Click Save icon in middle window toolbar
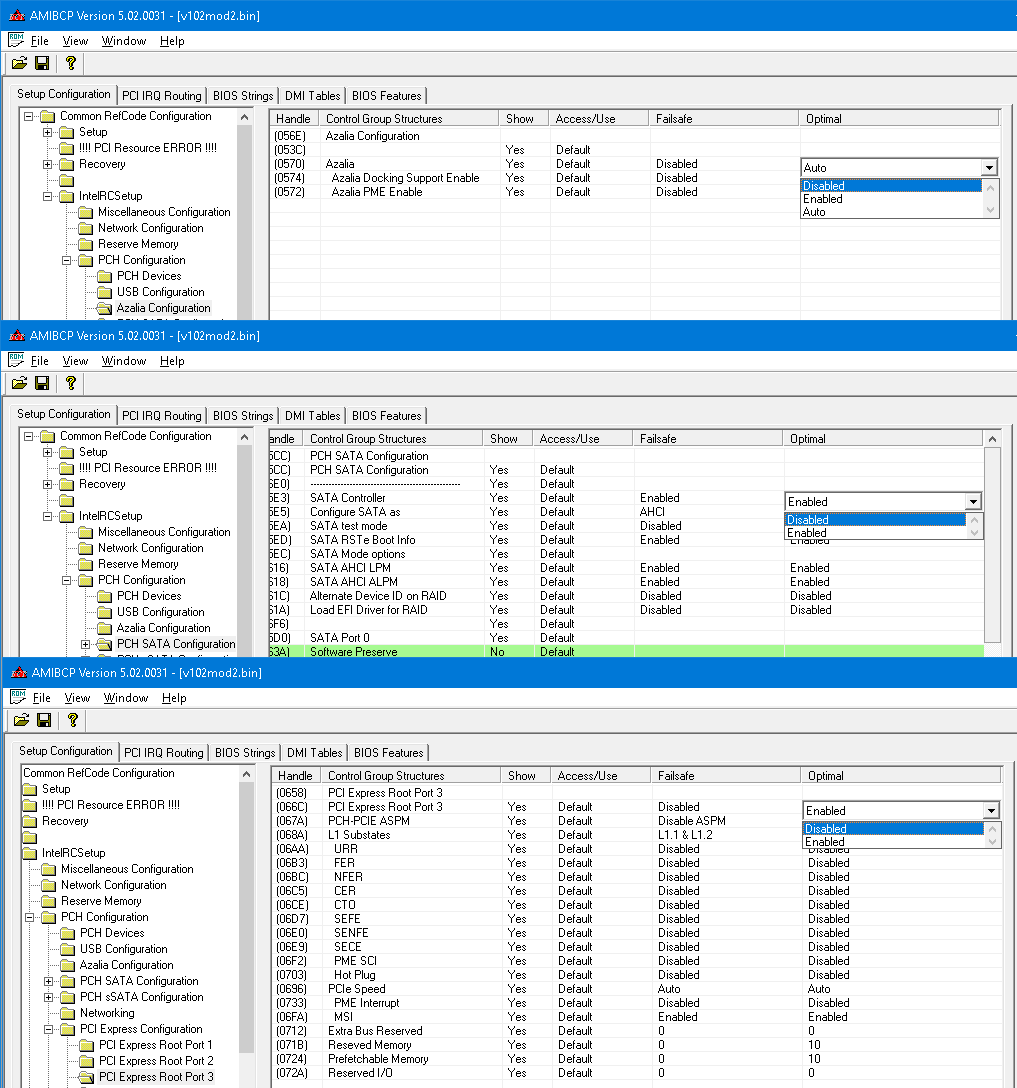 coord(42,383)
